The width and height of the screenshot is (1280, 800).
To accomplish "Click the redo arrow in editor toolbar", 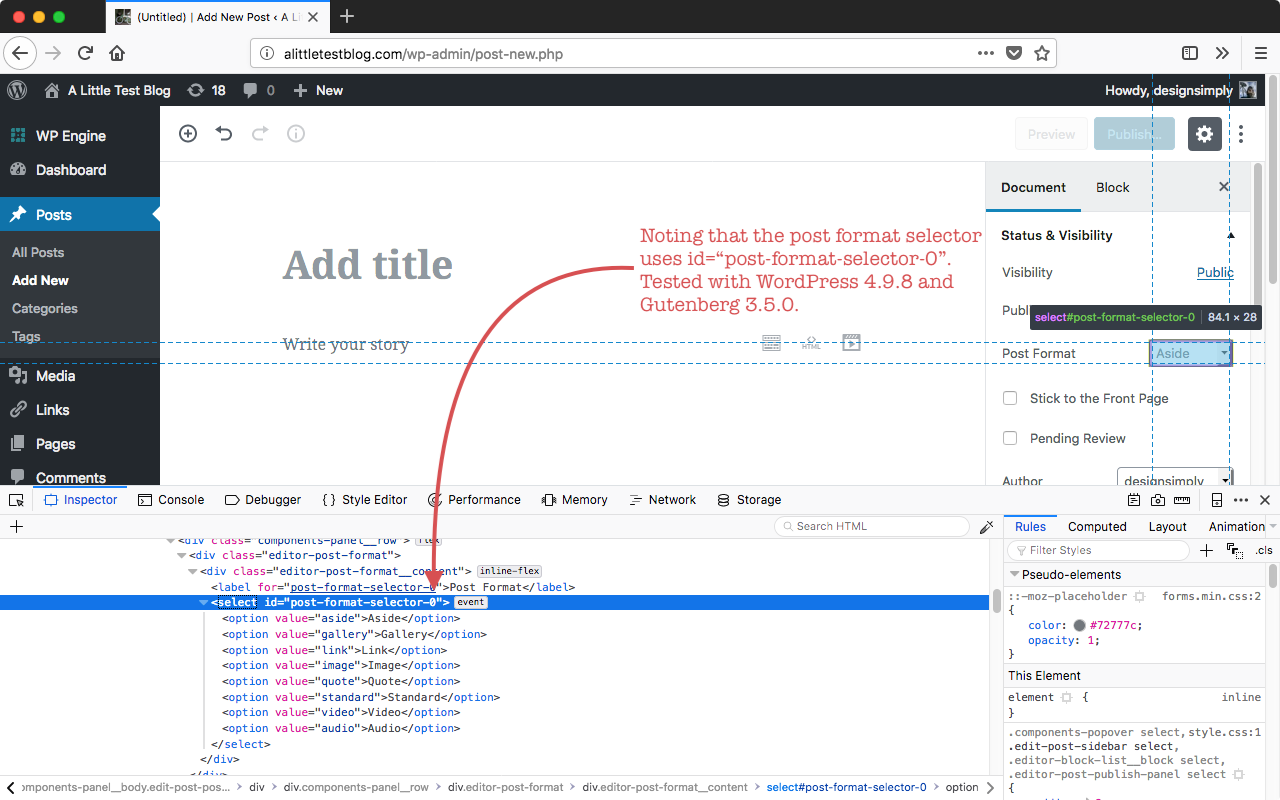I will coord(260,134).
